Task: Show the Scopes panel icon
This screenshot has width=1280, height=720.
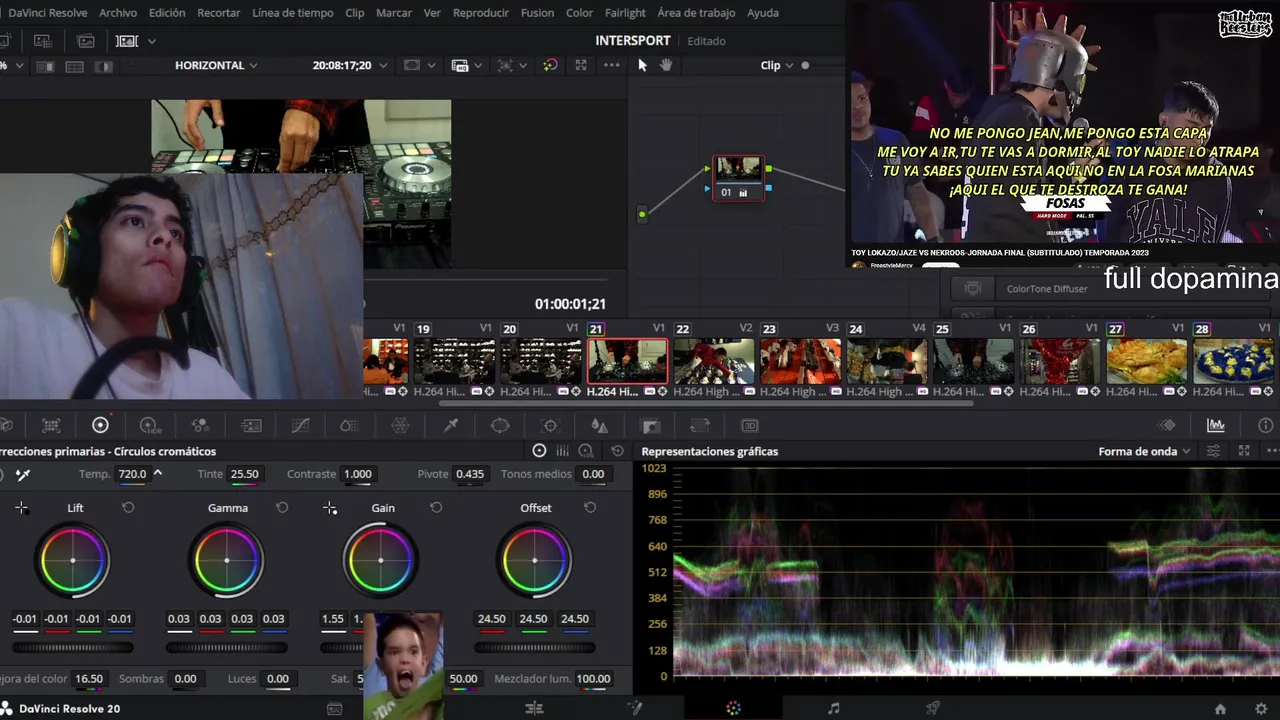Action: click(x=1216, y=425)
